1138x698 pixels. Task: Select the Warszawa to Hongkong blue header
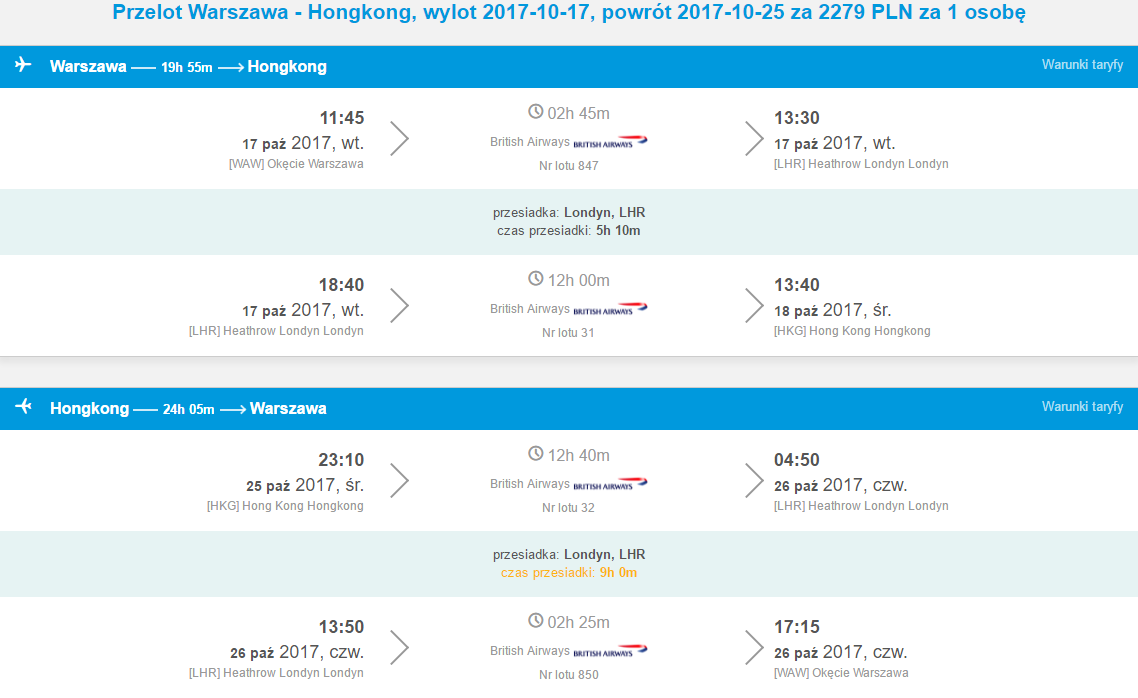click(569, 67)
